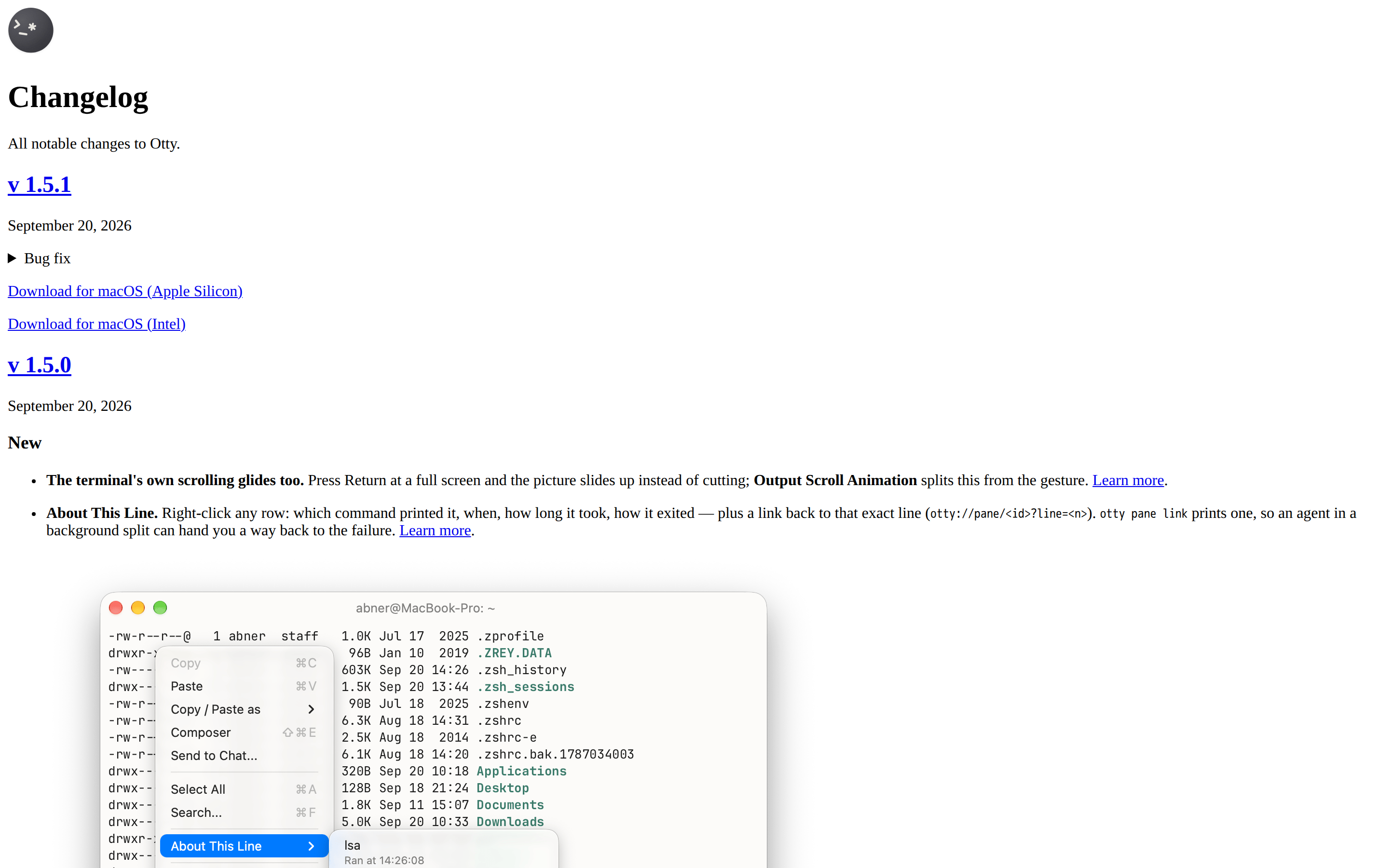Click the 'otty pane link' code text

pyautogui.click(x=1144, y=514)
